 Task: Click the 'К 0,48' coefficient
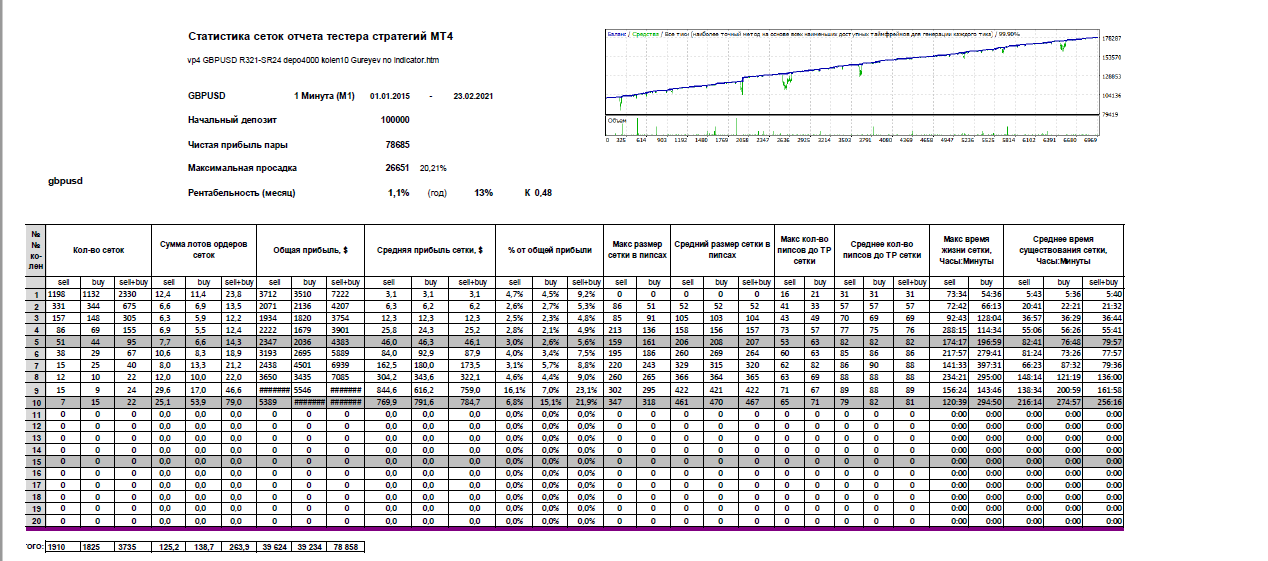538,192
